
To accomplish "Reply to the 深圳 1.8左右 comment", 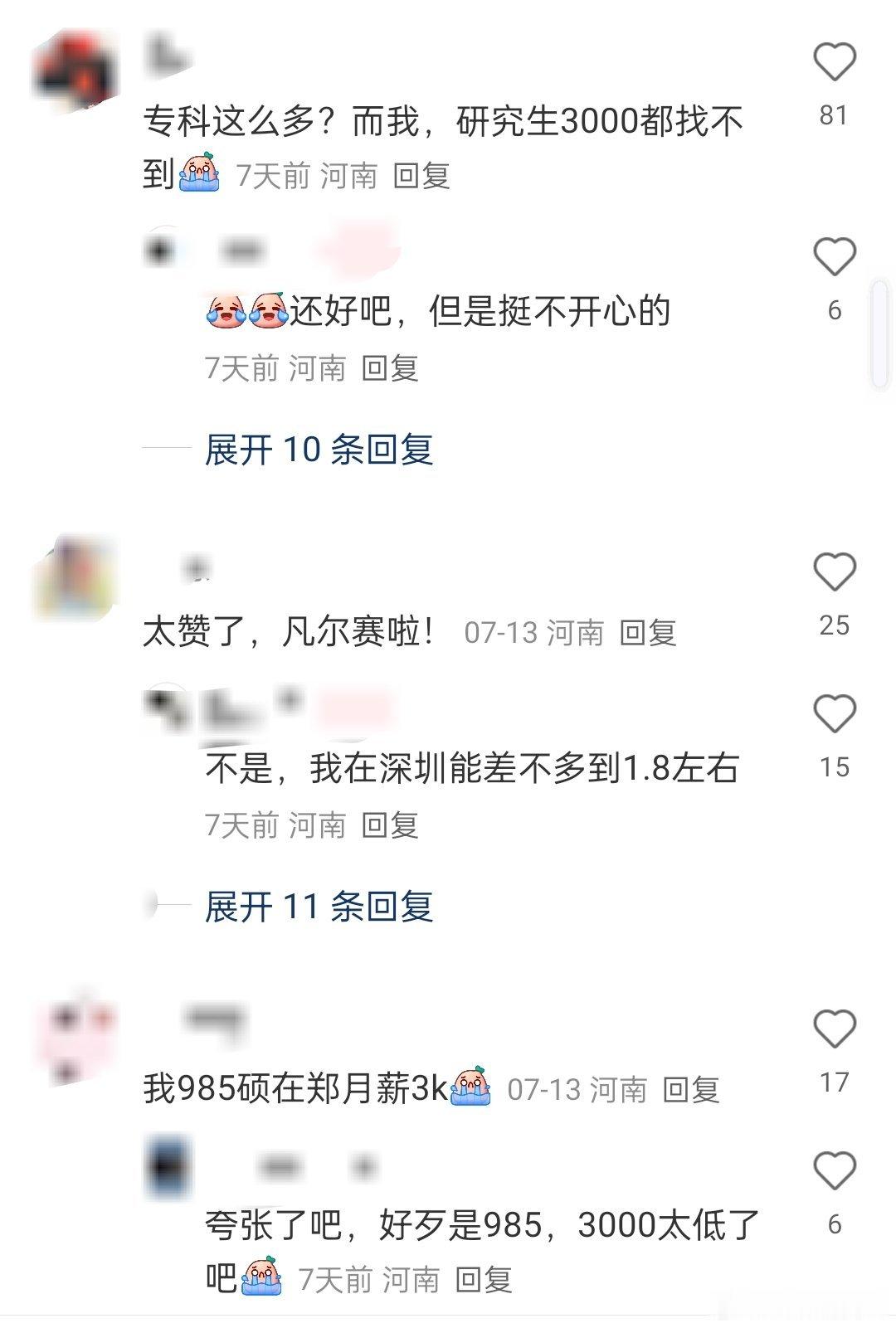I will (390, 825).
